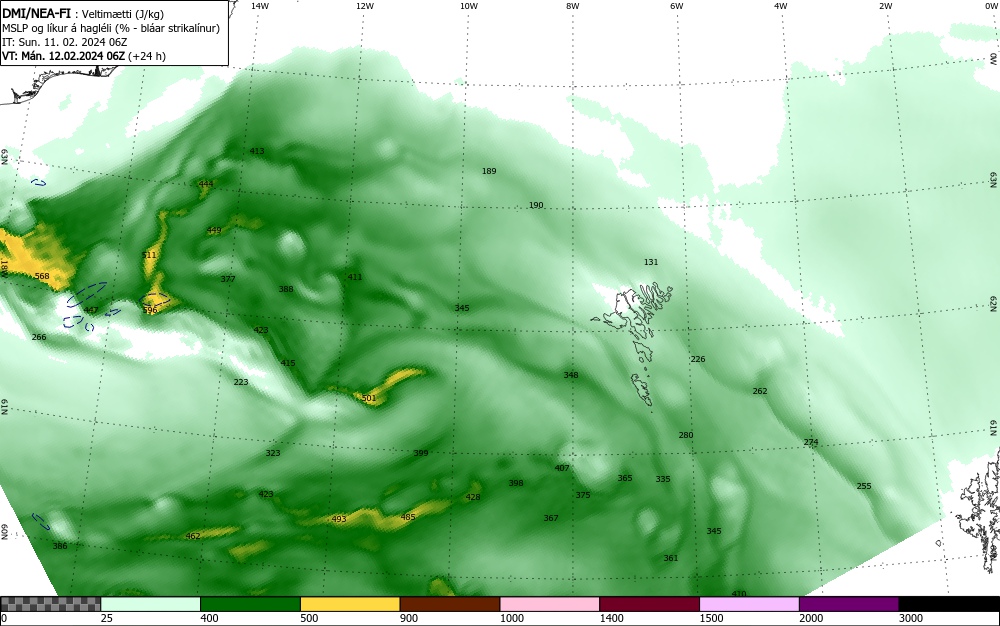Click the map value '190'
The height and width of the screenshot is (626, 1000).
coord(536,205)
